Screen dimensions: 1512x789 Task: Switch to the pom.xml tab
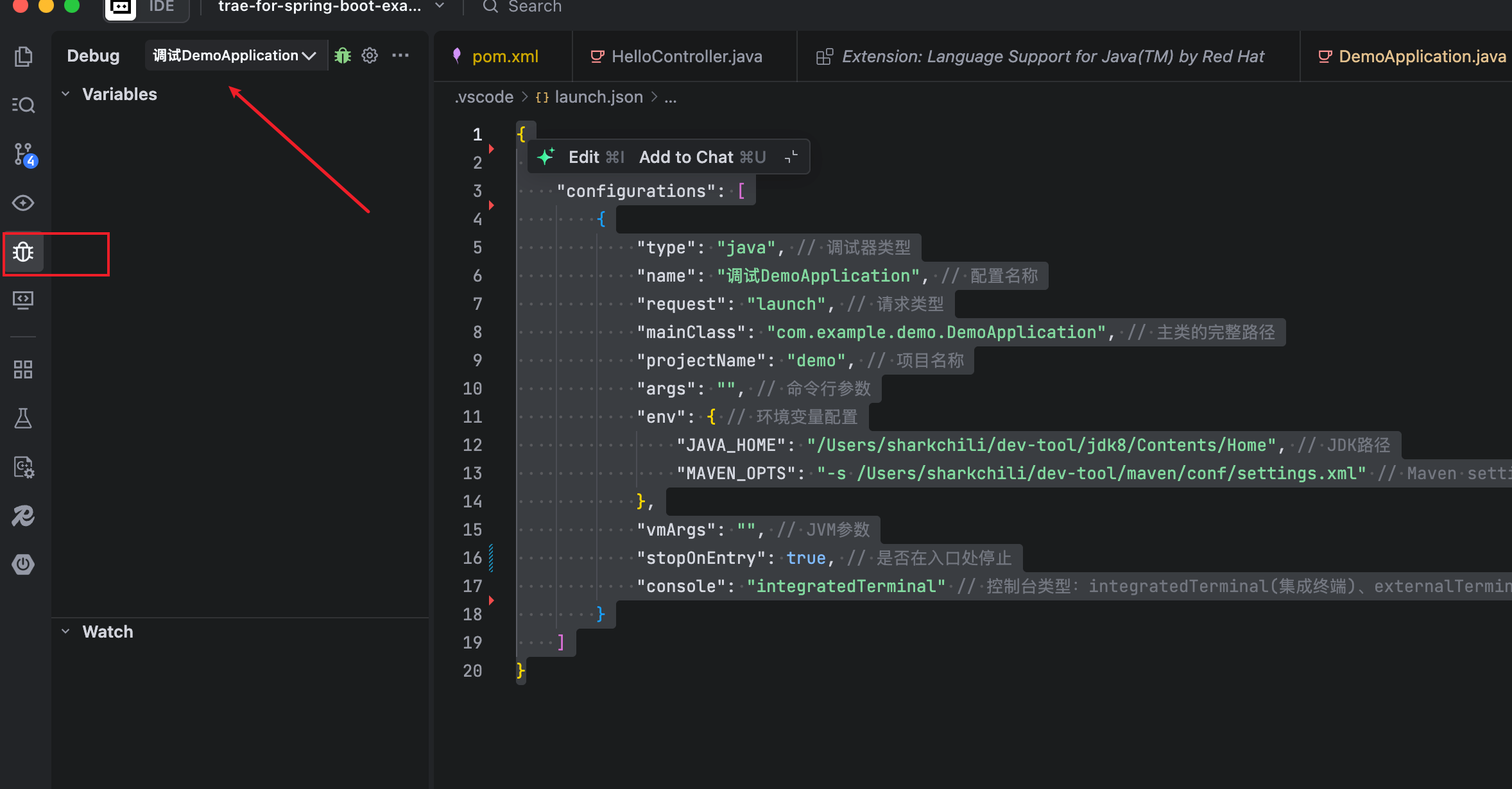504,56
